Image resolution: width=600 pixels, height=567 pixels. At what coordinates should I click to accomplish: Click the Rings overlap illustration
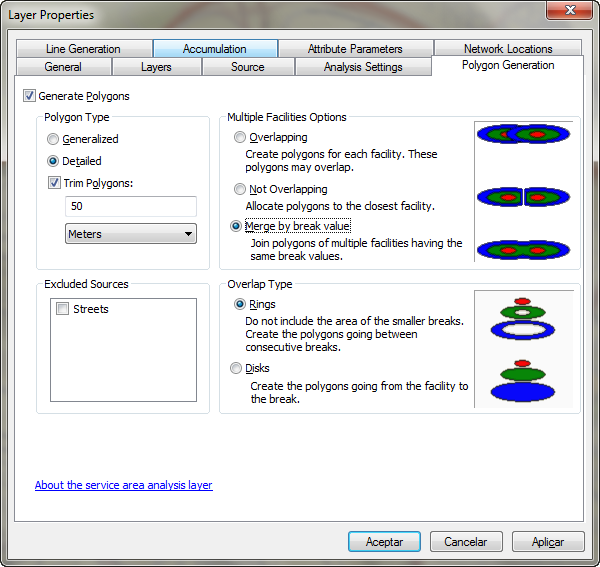click(522, 318)
